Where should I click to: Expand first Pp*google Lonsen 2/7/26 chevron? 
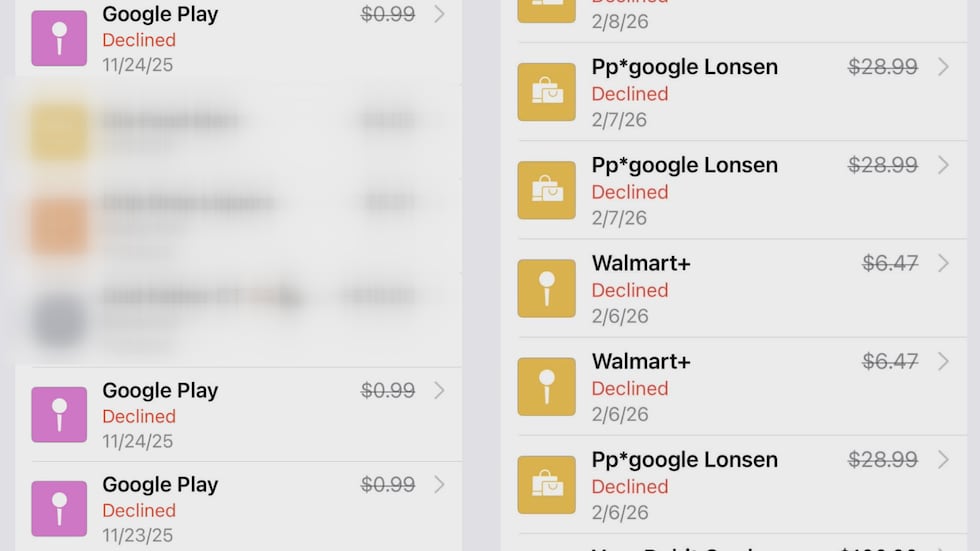(943, 67)
